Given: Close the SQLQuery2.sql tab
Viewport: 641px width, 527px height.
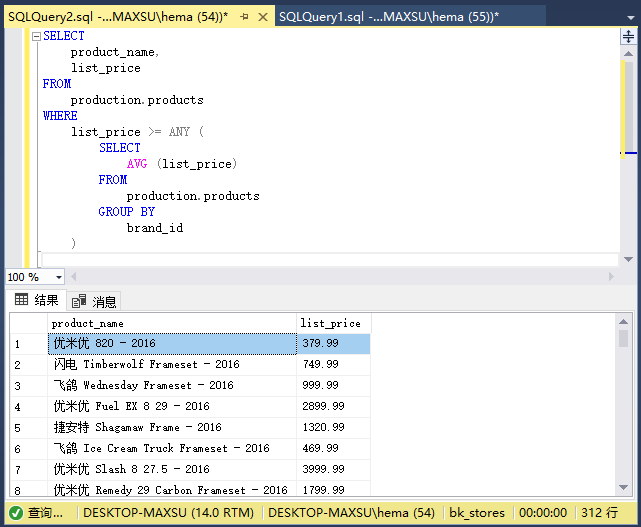Looking at the screenshot, I should pyautogui.click(x=263, y=17).
